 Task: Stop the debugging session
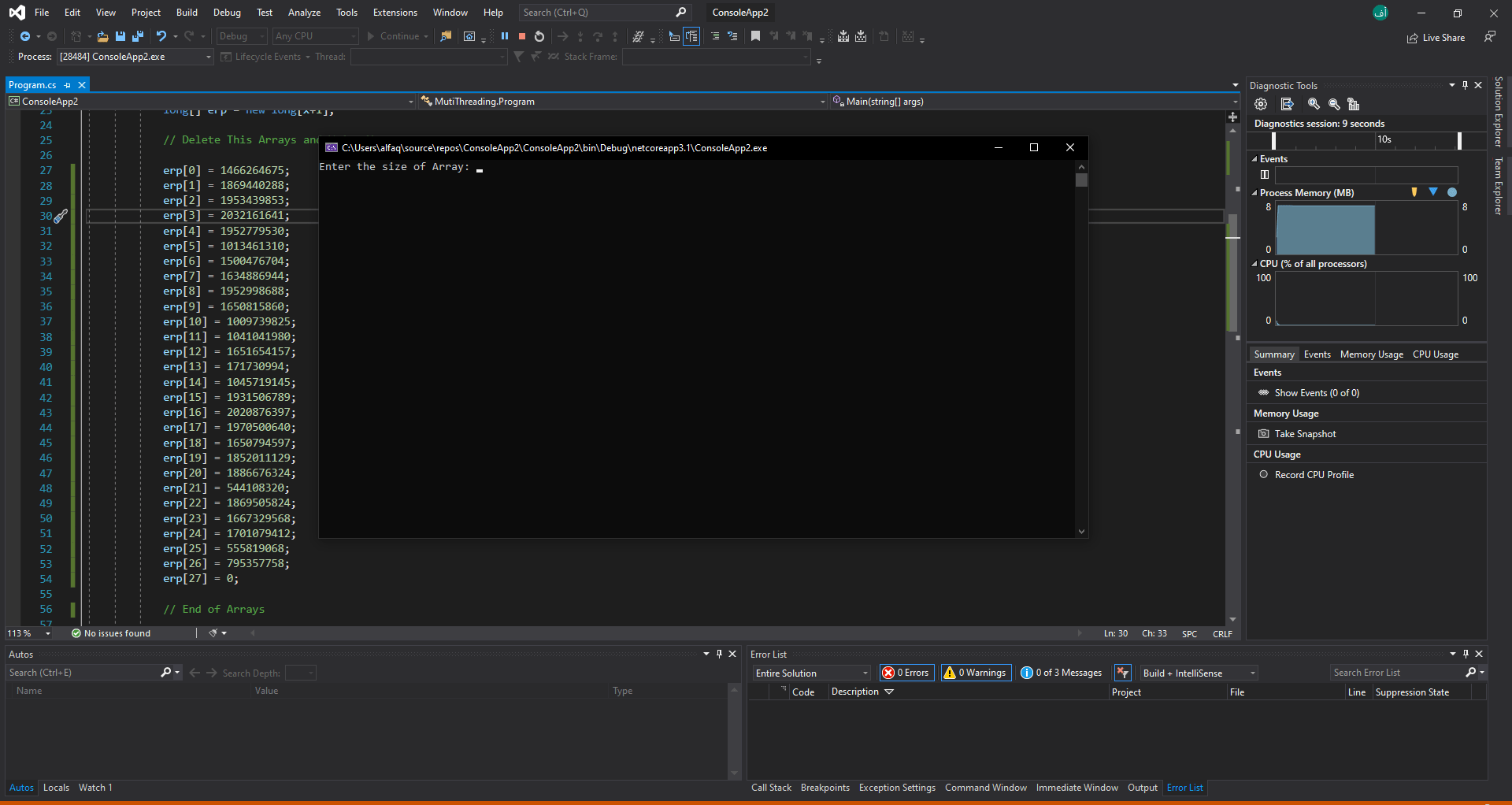[x=521, y=36]
